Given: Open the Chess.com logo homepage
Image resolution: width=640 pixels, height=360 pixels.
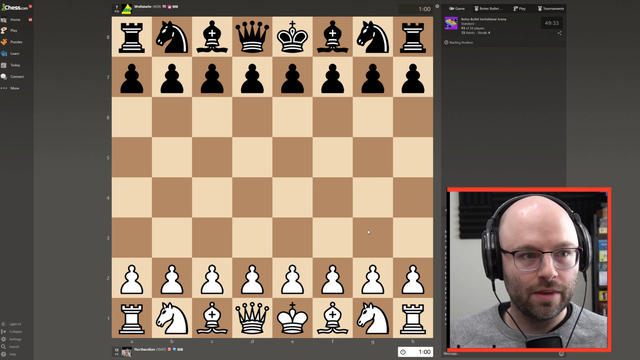Looking at the screenshot, I should coord(14,7).
